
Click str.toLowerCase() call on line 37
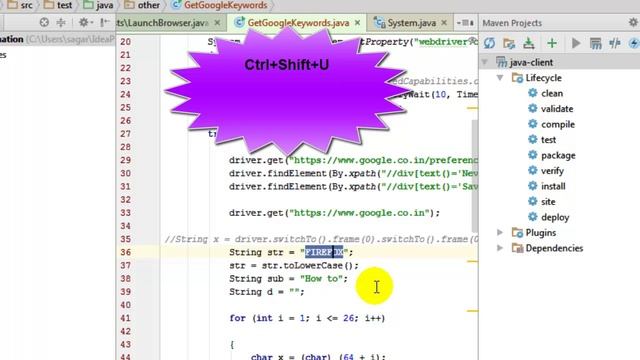pyautogui.click(x=310, y=266)
